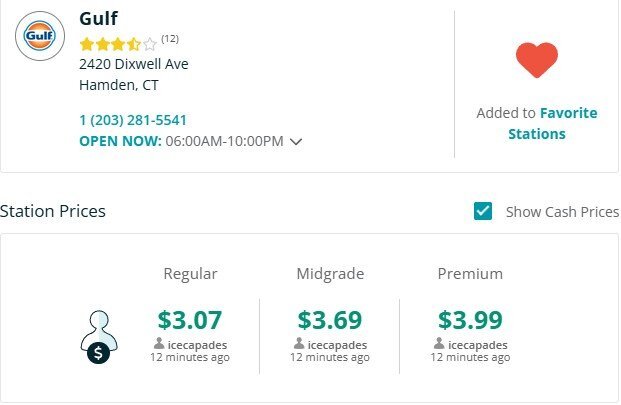Click user icon beside Premium icecapades
The width and height of the screenshot is (621, 405).
point(439,344)
